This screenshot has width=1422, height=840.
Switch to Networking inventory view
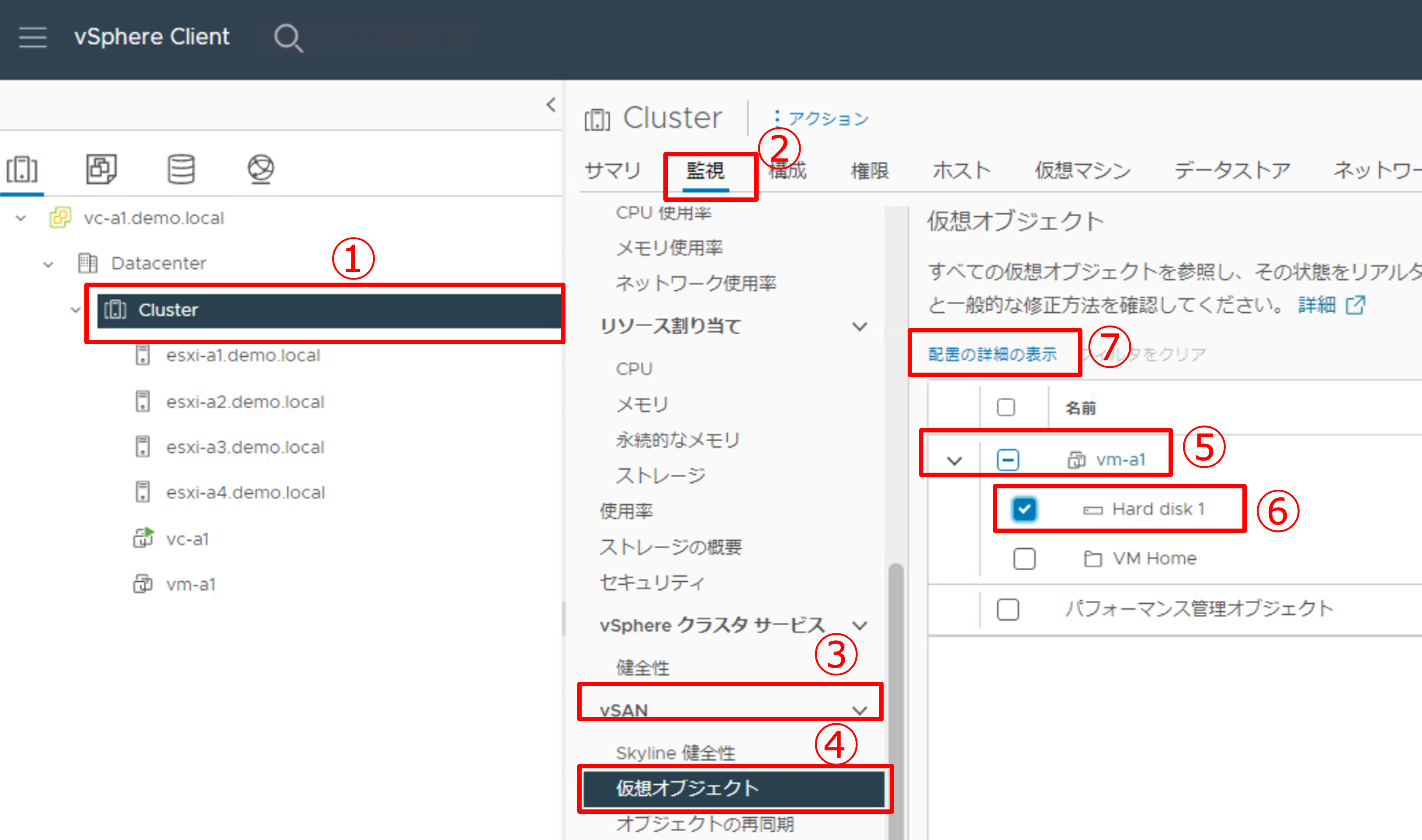[x=260, y=169]
